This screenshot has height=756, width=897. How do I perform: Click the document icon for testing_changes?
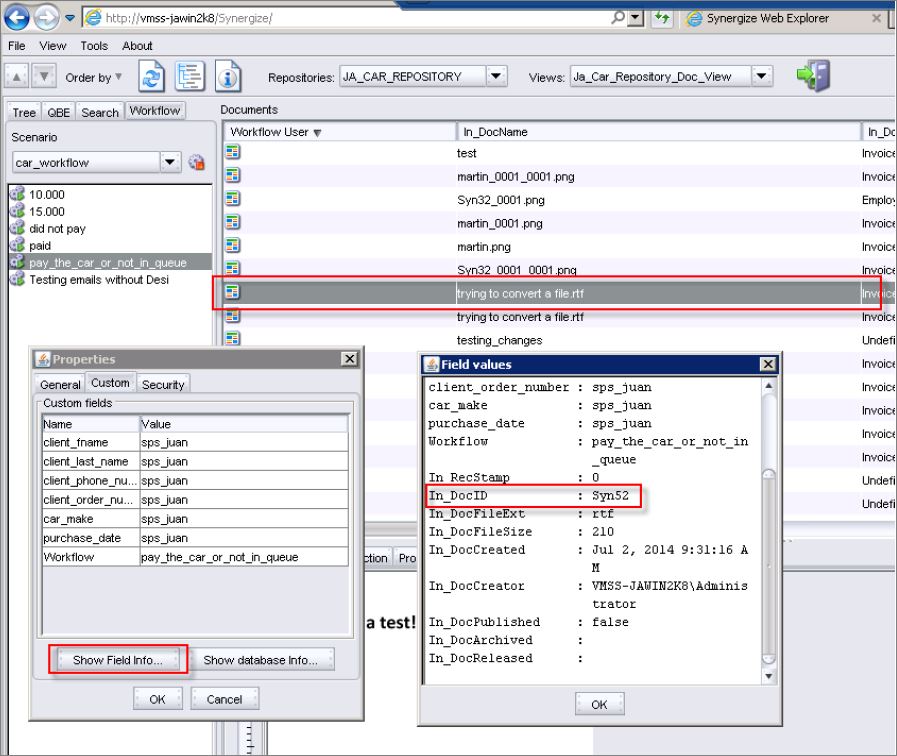[x=232, y=339]
